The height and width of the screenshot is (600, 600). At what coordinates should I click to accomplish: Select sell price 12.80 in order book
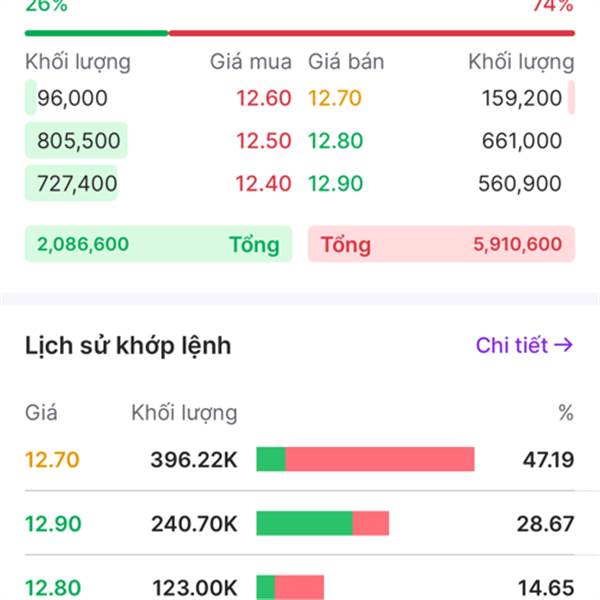[x=335, y=141]
